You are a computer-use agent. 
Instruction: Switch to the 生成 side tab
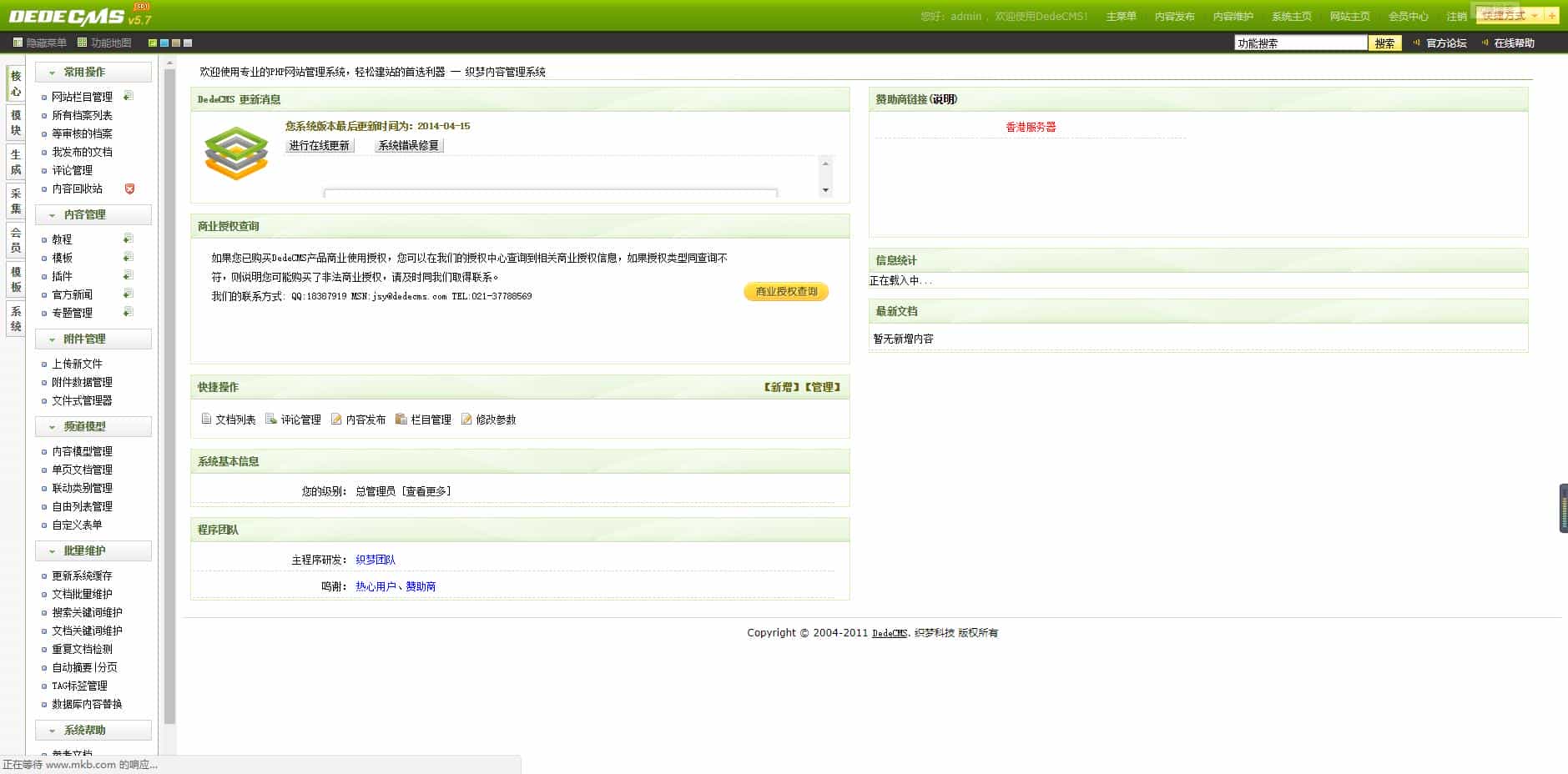(x=15, y=162)
